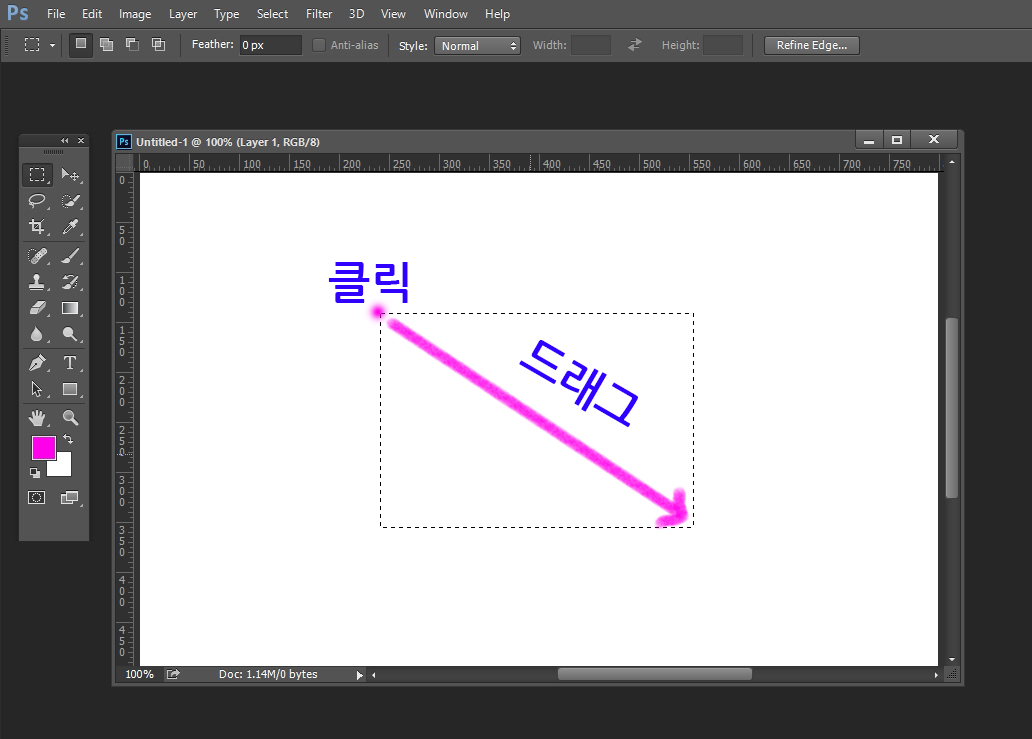Click the ruler origin corner box
The height and width of the screenshot is (739, 1032).
[x=125, y=163]
